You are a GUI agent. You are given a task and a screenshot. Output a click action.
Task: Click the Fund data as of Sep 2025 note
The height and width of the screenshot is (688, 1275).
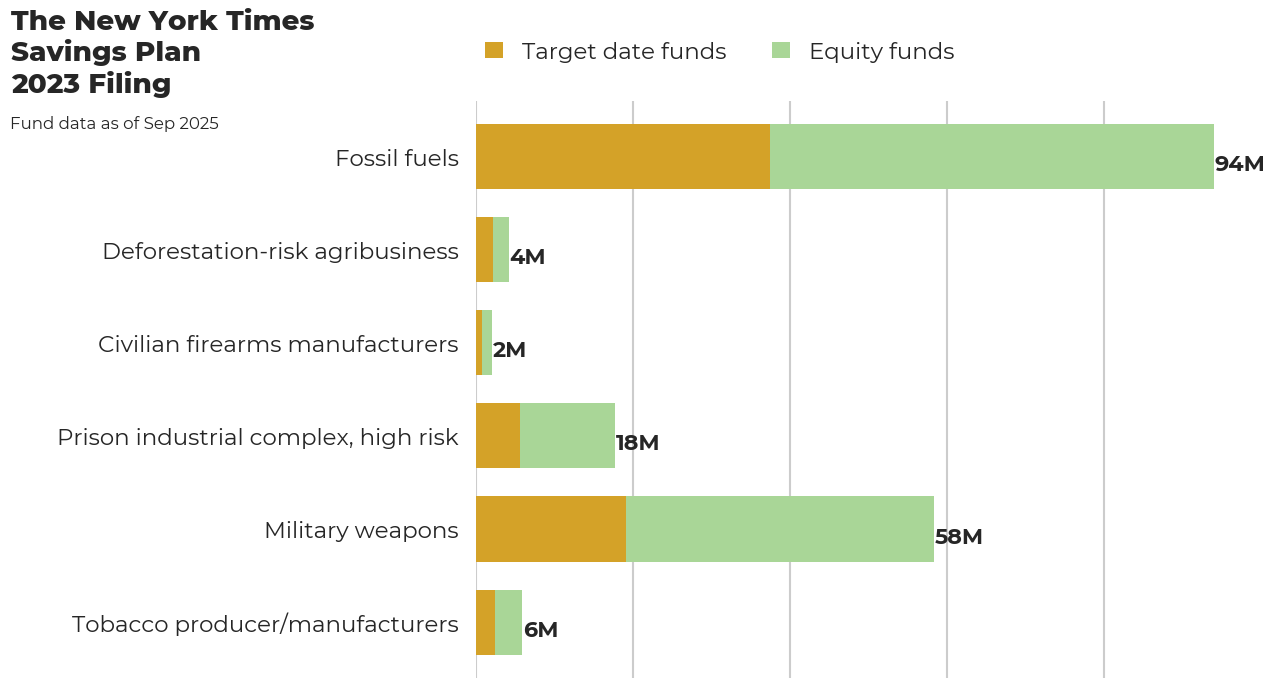pyautogui.click(x=114, y=124)
